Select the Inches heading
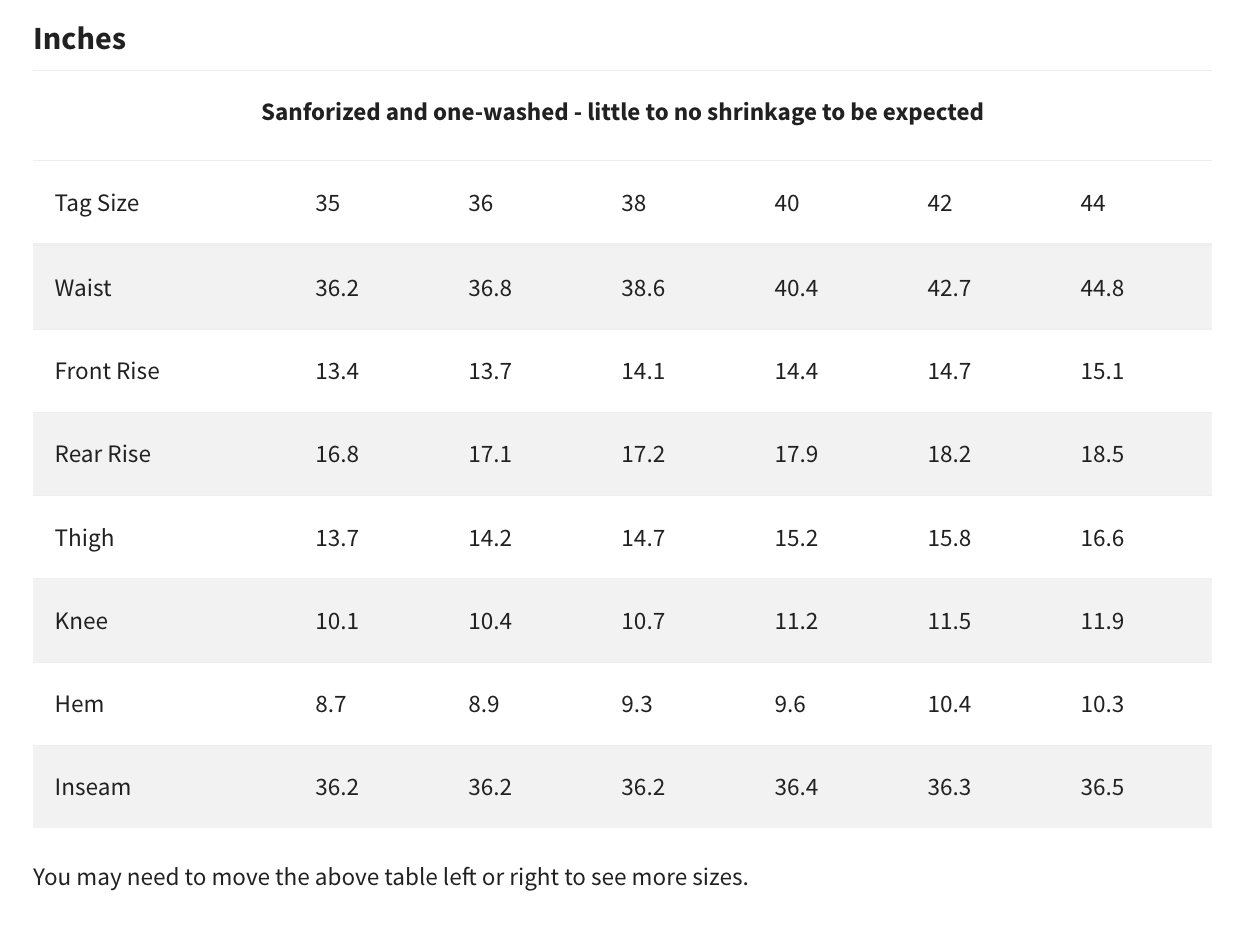Screen dimensions: 1236x934 [x=80, y=38]
